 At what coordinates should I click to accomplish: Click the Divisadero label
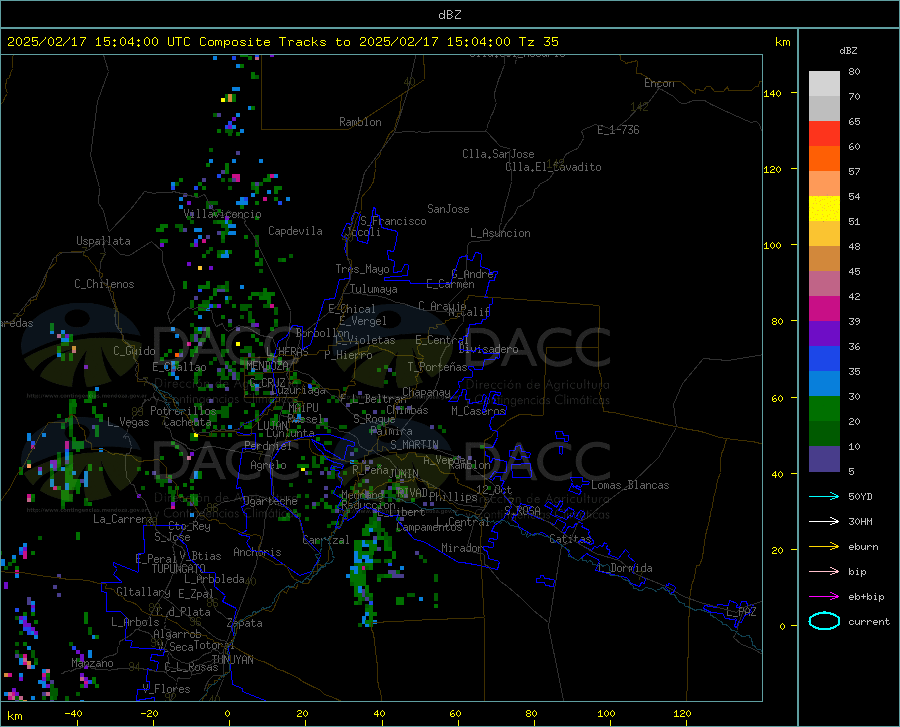coord(488,349)
